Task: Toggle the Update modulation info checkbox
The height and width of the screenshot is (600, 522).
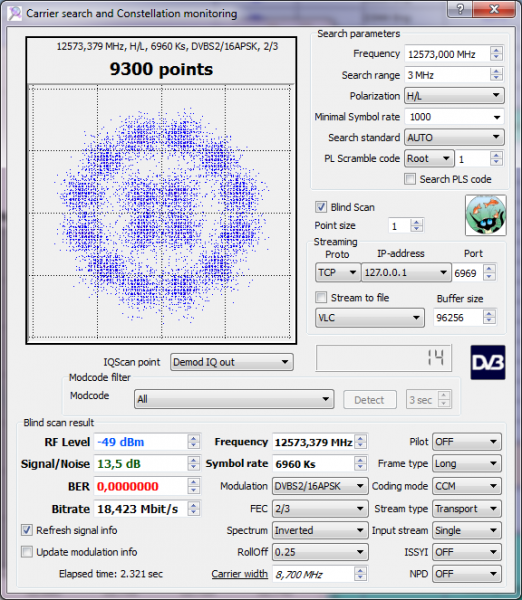Action: pos(26,552)
